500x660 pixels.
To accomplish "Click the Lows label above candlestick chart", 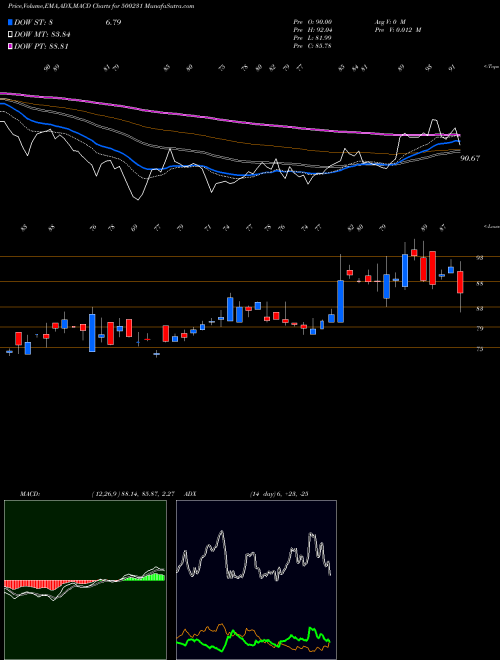I will tap(491, 226).
